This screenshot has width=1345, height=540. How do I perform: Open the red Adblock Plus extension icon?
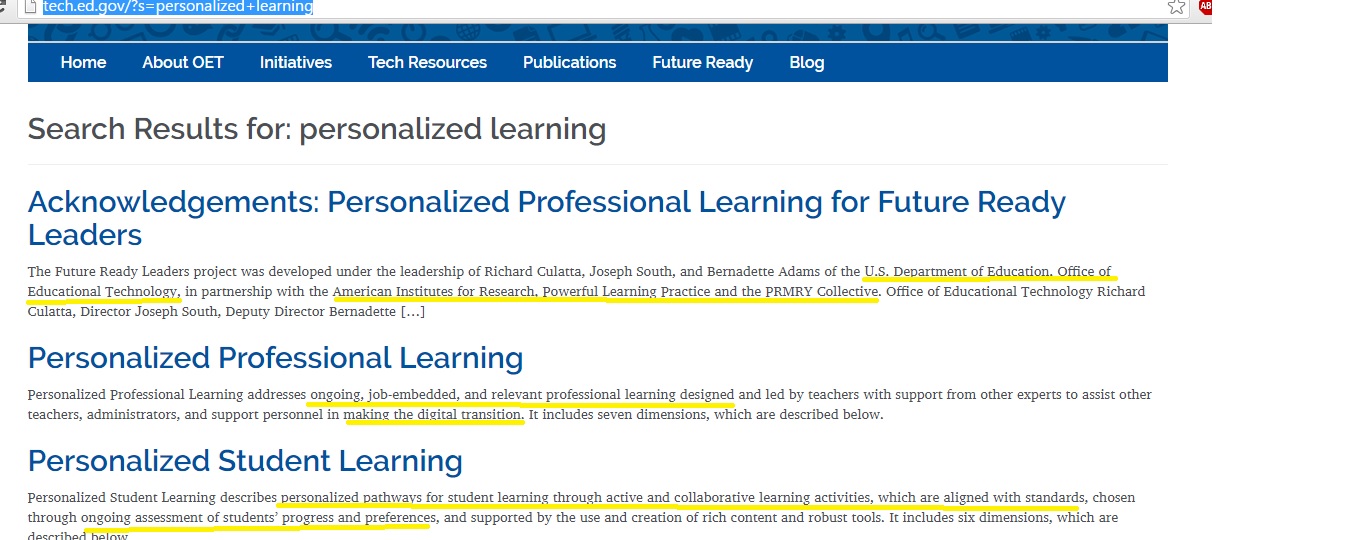coord(1205,6)
